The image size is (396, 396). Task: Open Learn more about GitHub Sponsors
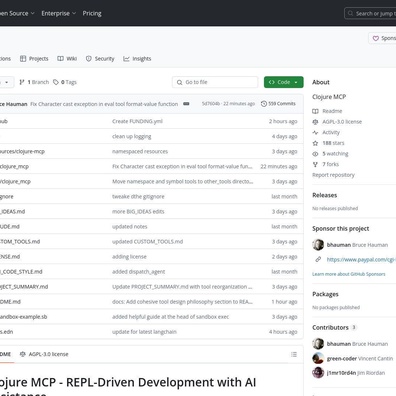(349, 274)
